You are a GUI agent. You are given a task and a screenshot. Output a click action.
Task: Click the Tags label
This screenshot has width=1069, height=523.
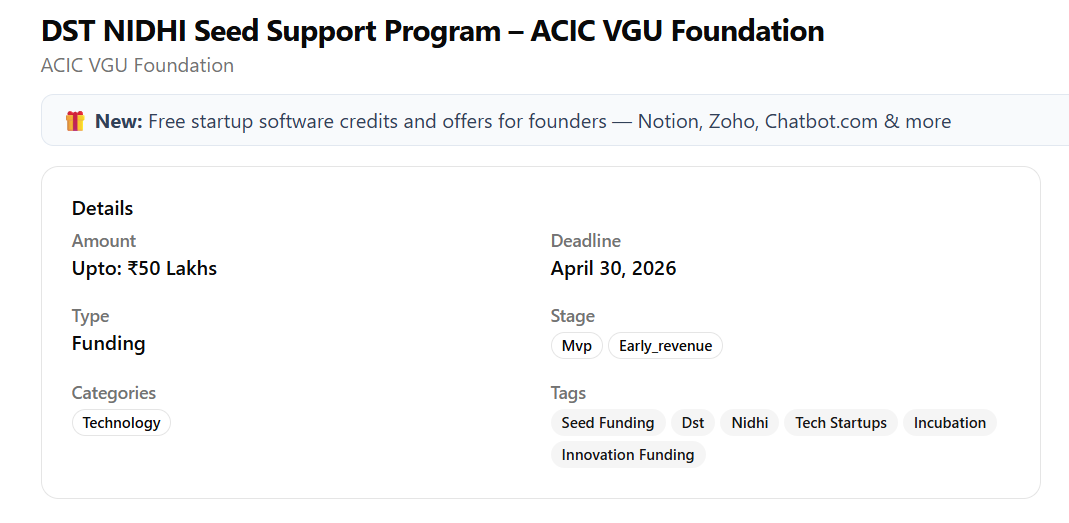568,393
